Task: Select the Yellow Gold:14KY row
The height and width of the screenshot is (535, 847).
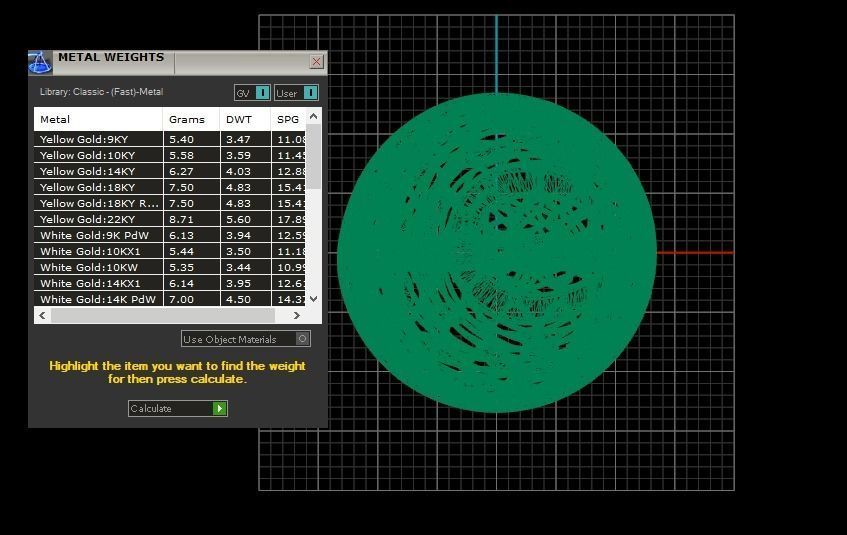Action: [170, 171]
